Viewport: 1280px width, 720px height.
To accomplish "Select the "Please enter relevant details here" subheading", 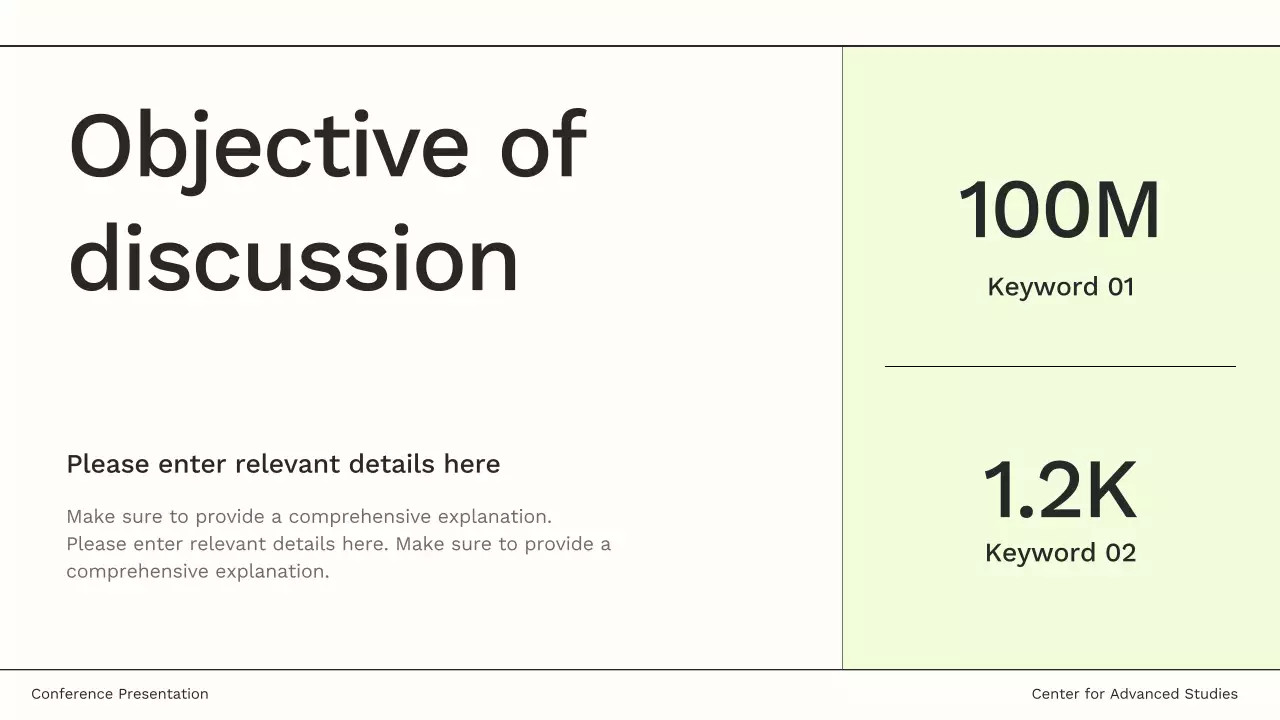I will coord(283,464).
